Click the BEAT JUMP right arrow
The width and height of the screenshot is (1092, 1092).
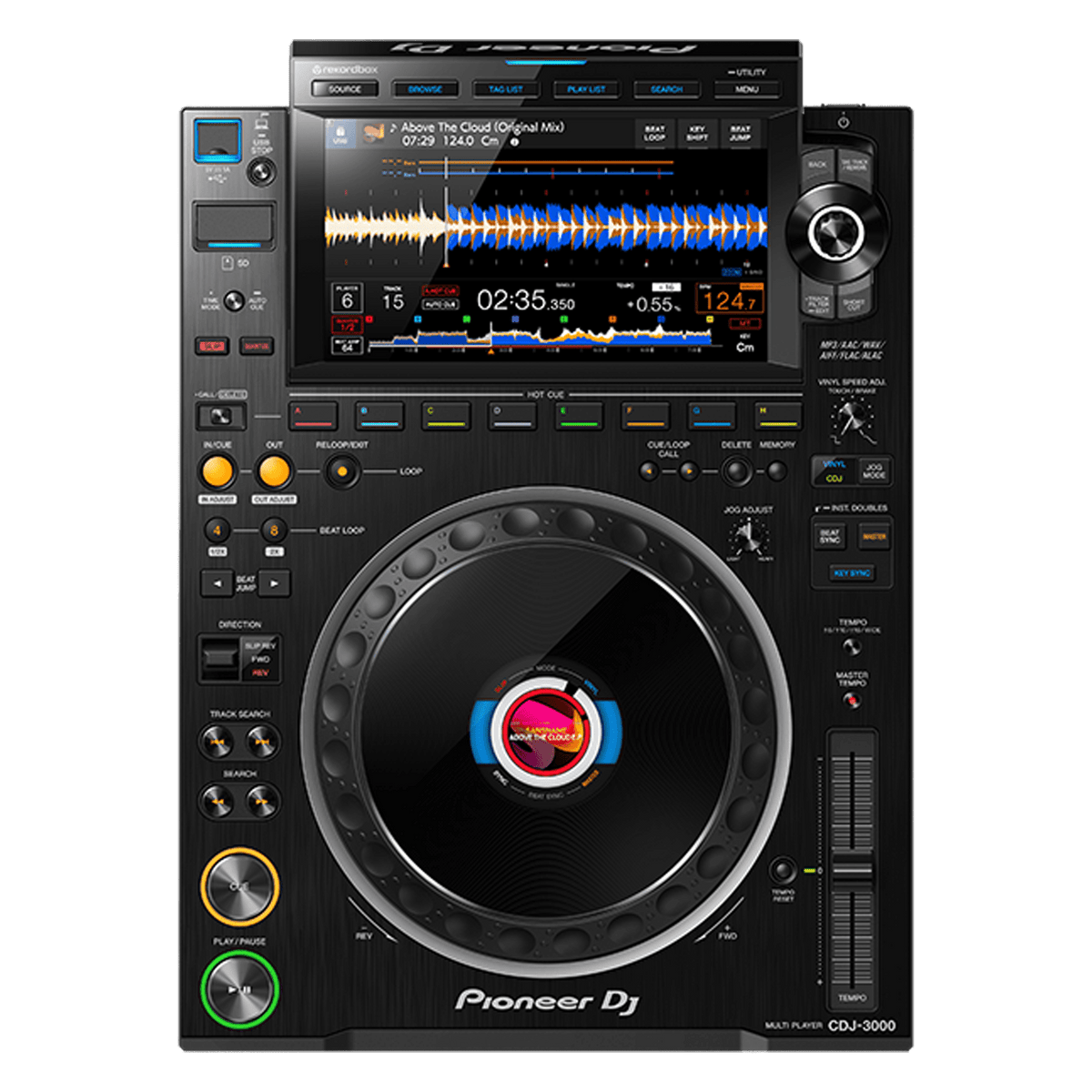[274, 583]
